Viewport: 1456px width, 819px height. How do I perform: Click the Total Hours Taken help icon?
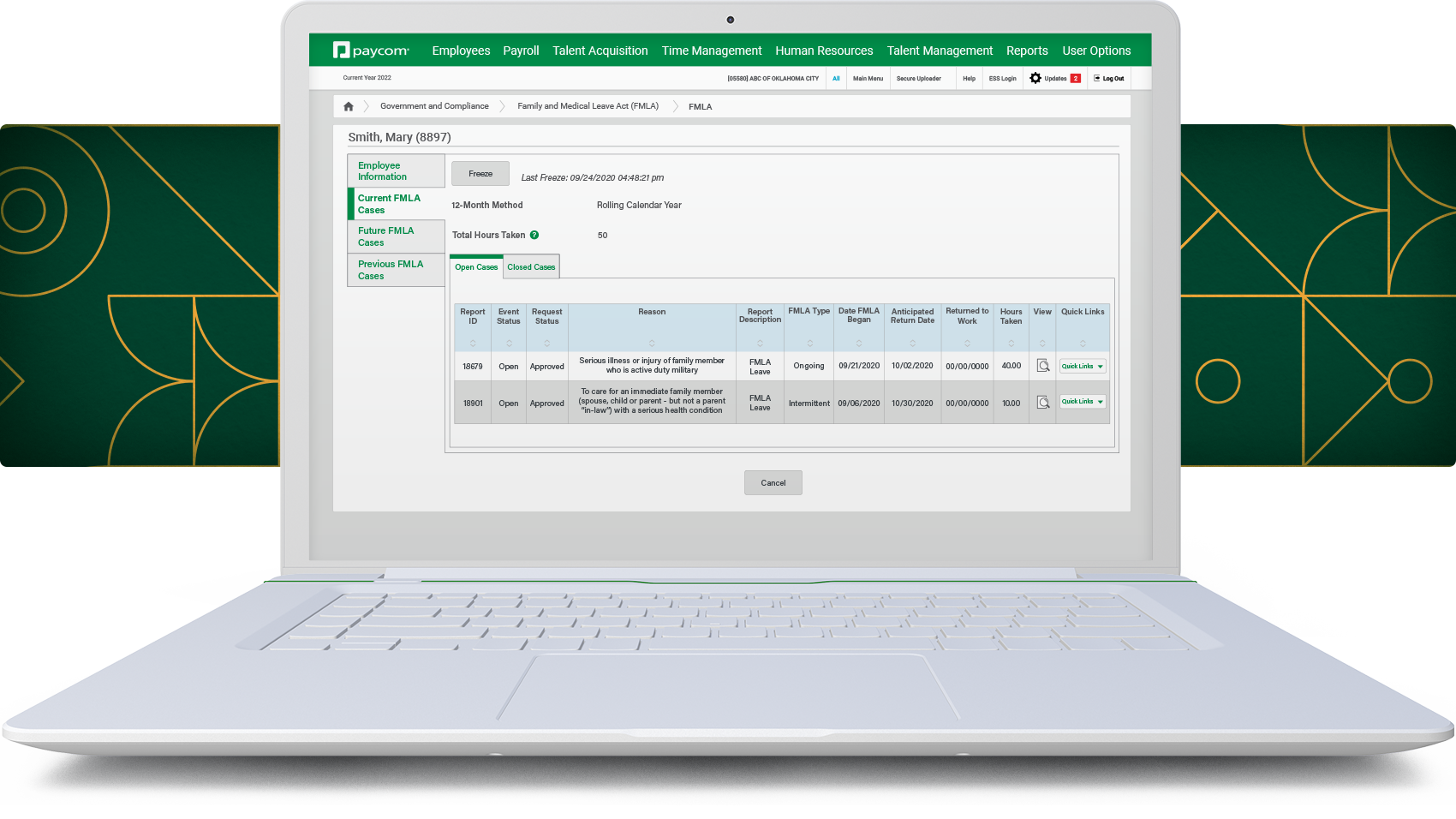coord(534,235)
